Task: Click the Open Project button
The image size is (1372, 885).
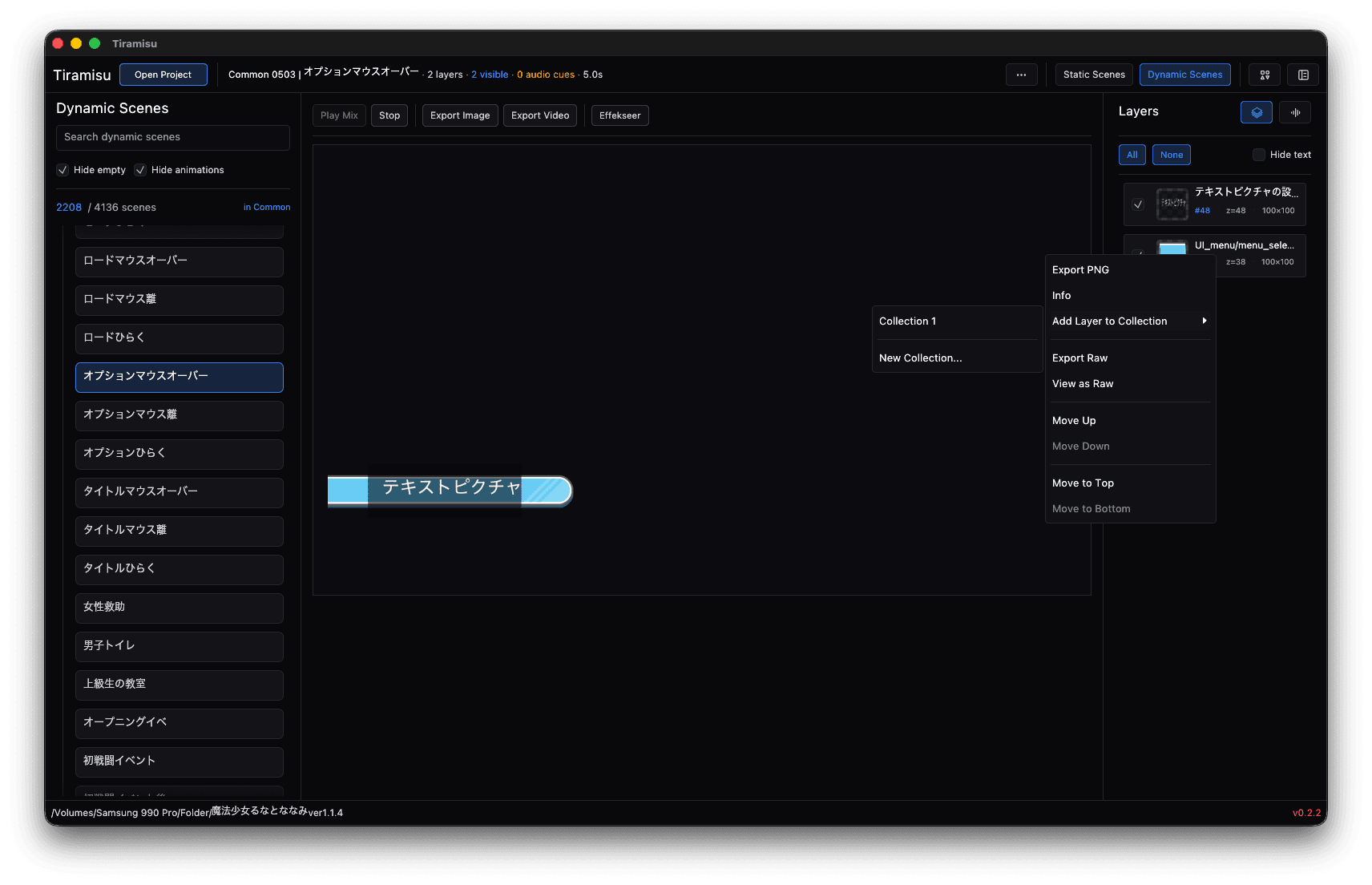Action: coord(163,75)
